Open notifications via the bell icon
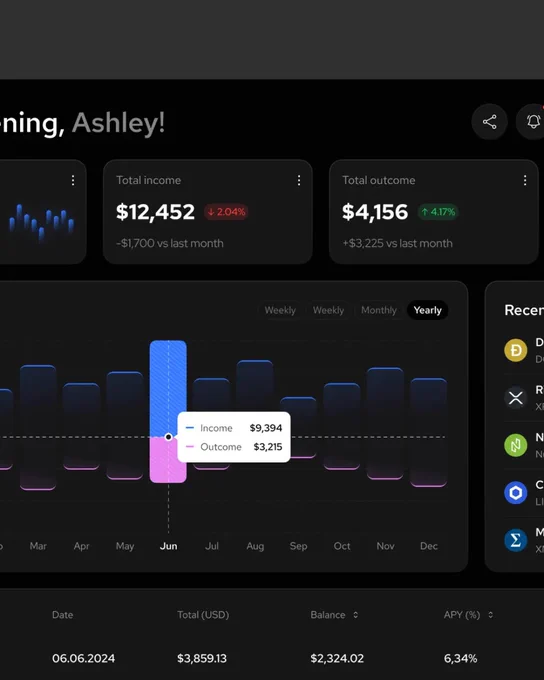 click(533, 122)
